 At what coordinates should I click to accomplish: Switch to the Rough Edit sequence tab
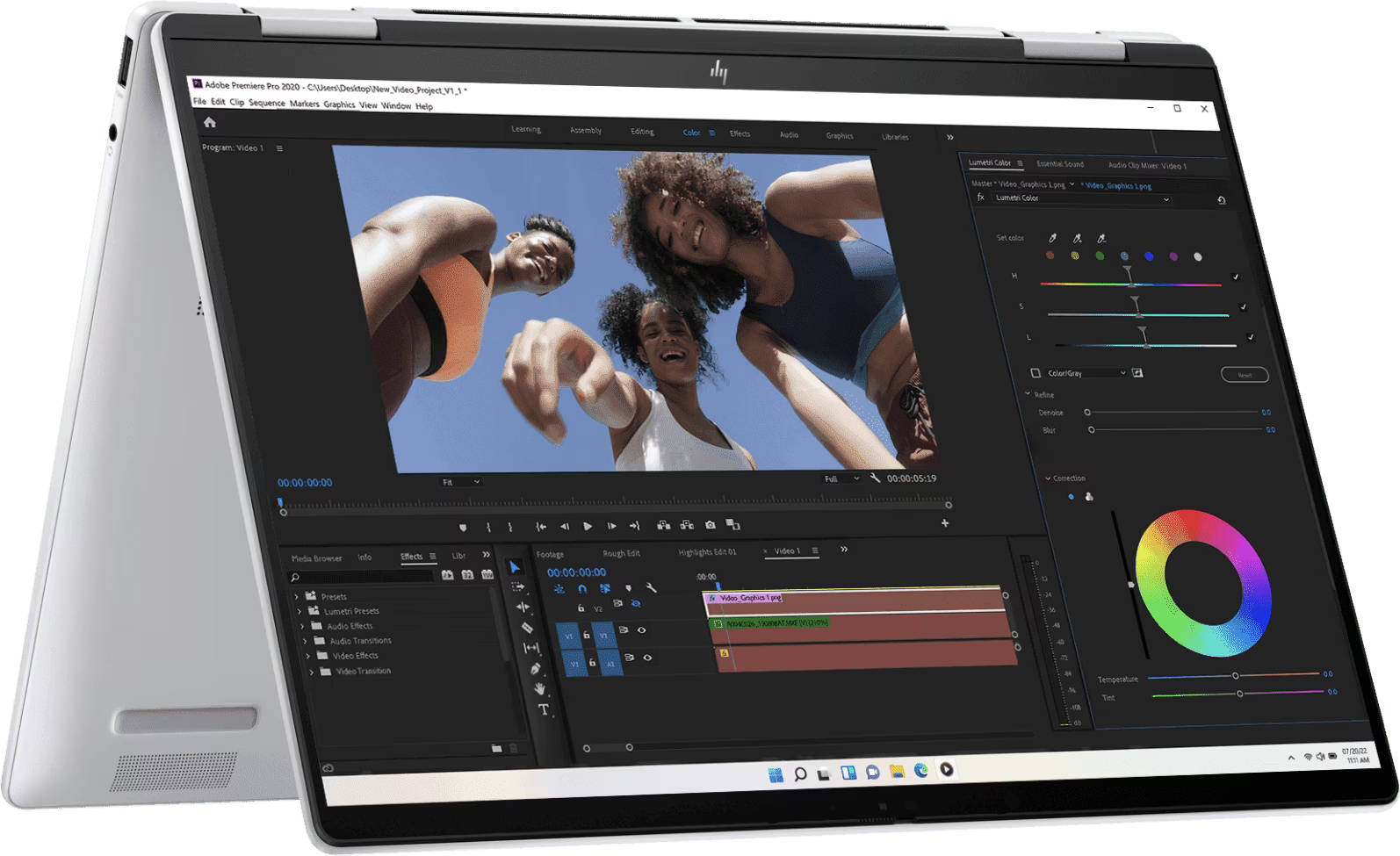(x=622, y=554)
